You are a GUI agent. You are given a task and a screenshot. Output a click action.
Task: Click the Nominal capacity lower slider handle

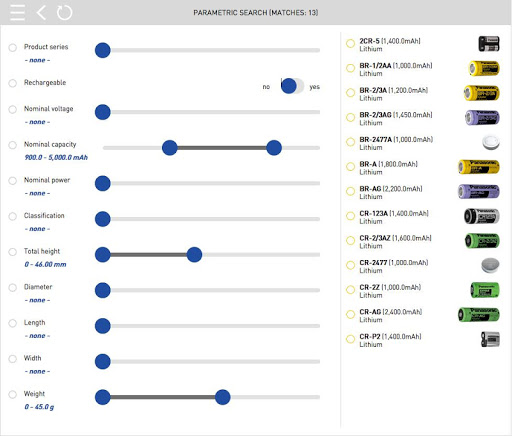[x=170, y=148]
